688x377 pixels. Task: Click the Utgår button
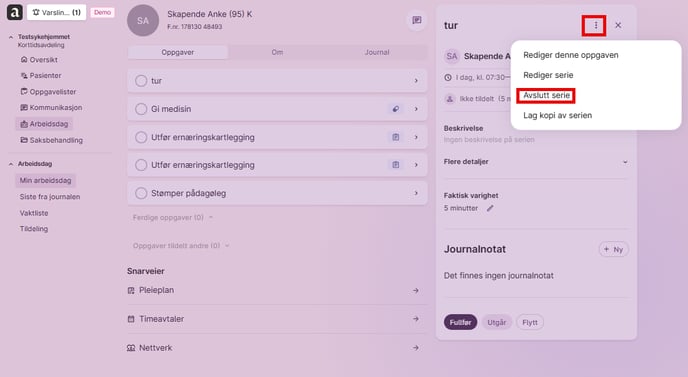pos(497,322)
